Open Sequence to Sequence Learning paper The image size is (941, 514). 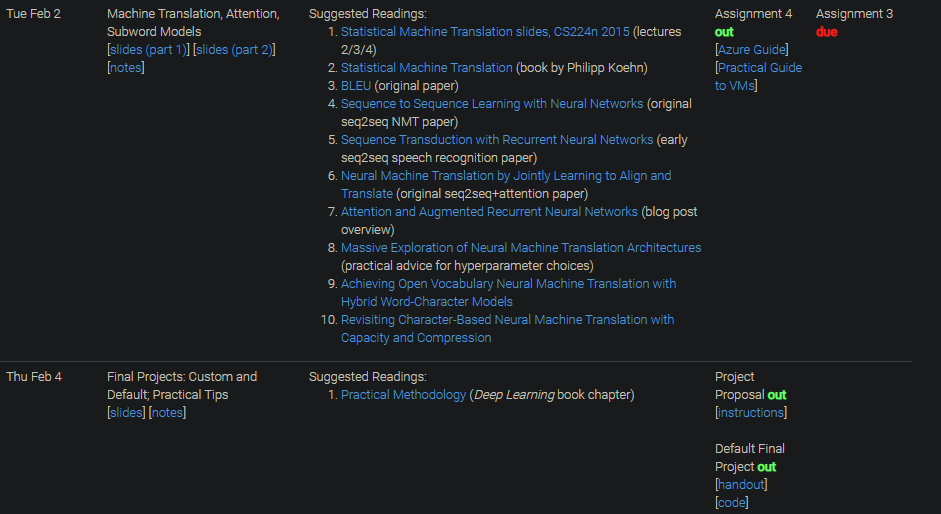click(x=492, y=104)
